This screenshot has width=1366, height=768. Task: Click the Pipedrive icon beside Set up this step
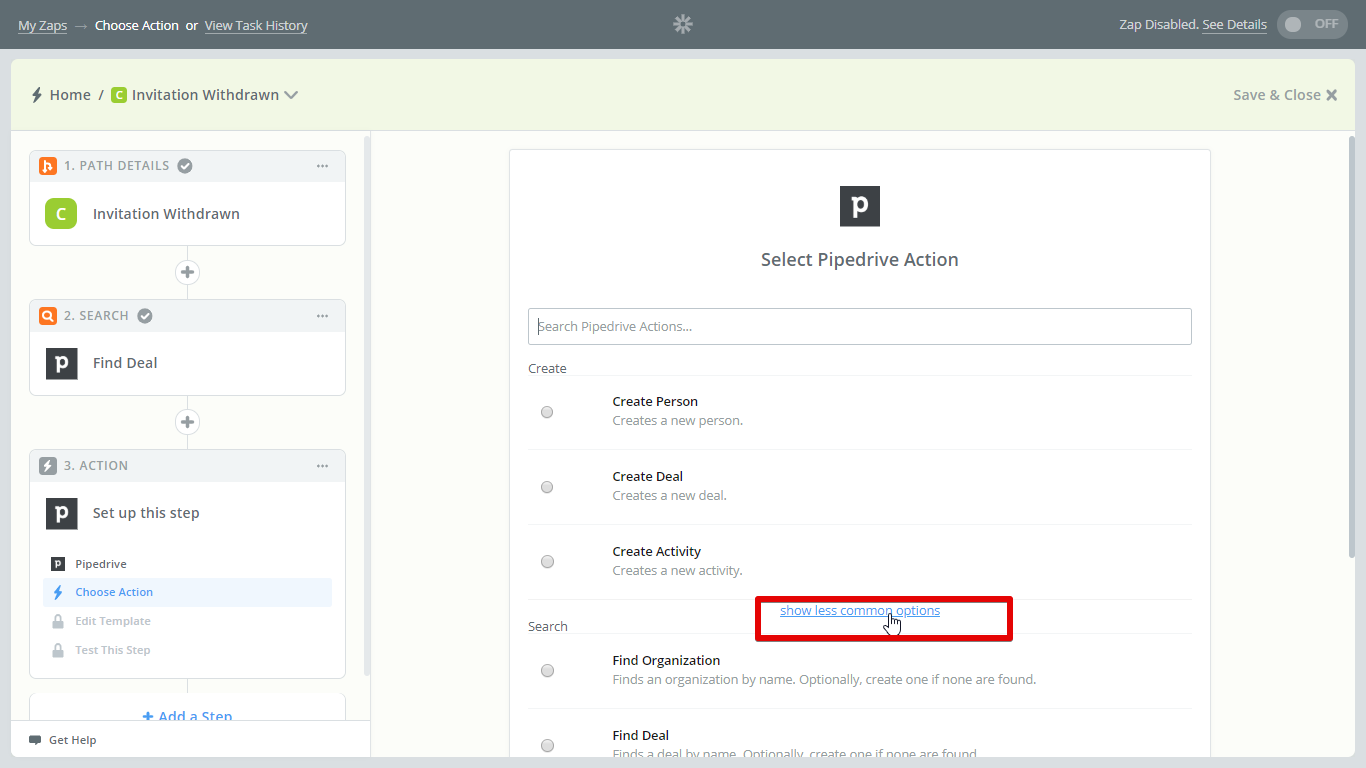pyautogui.click(x=61, y=513)
